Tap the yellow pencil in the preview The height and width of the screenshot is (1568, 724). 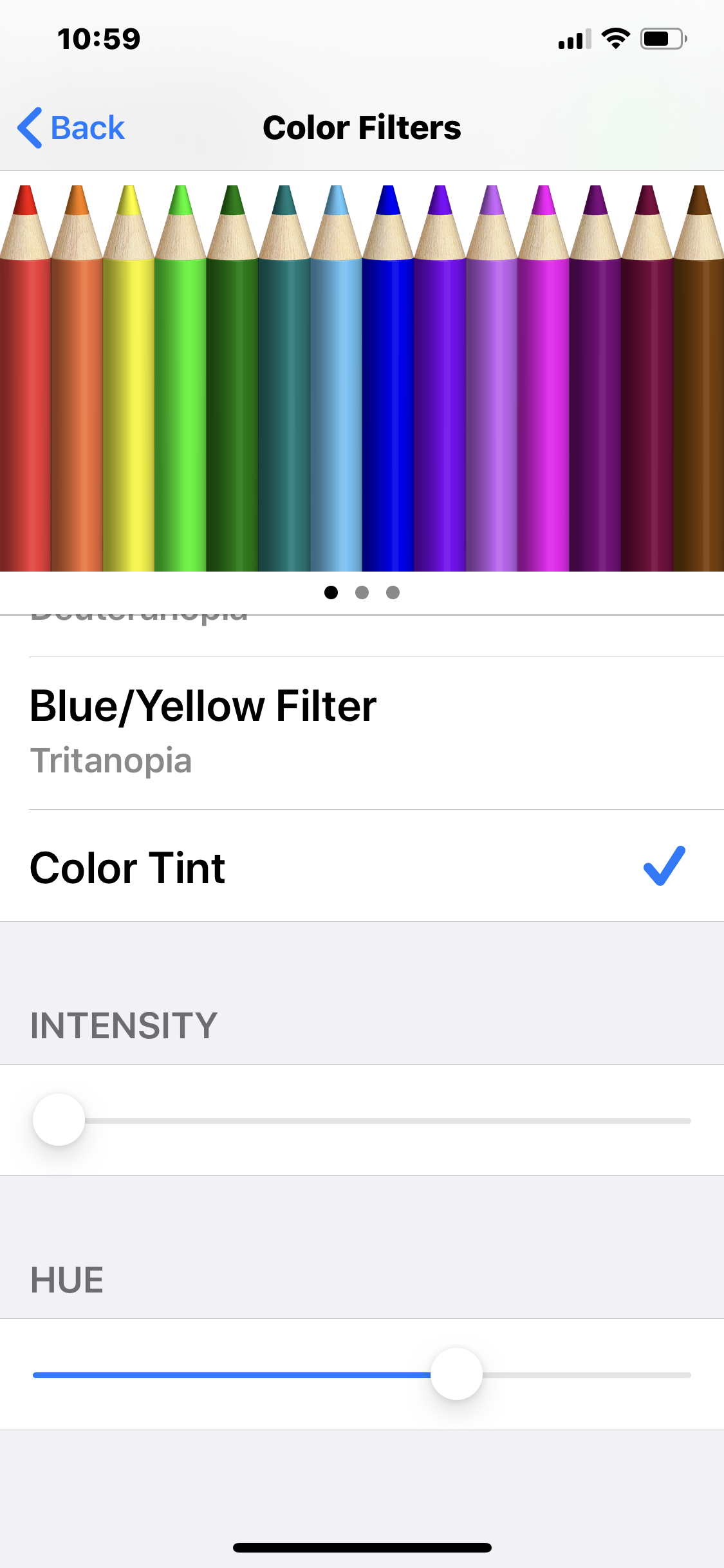[129, 378]
